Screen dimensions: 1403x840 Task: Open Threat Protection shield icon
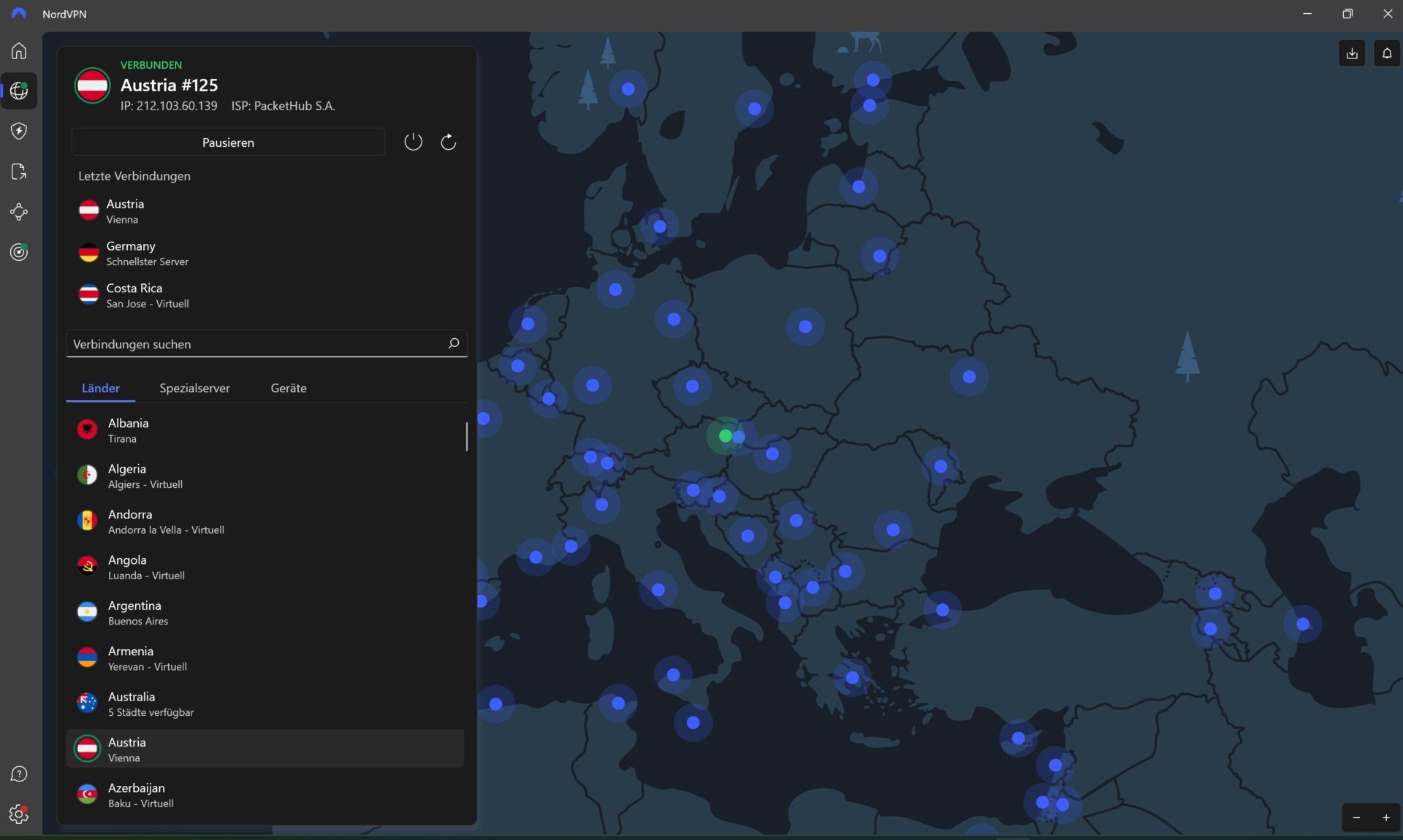19,131
